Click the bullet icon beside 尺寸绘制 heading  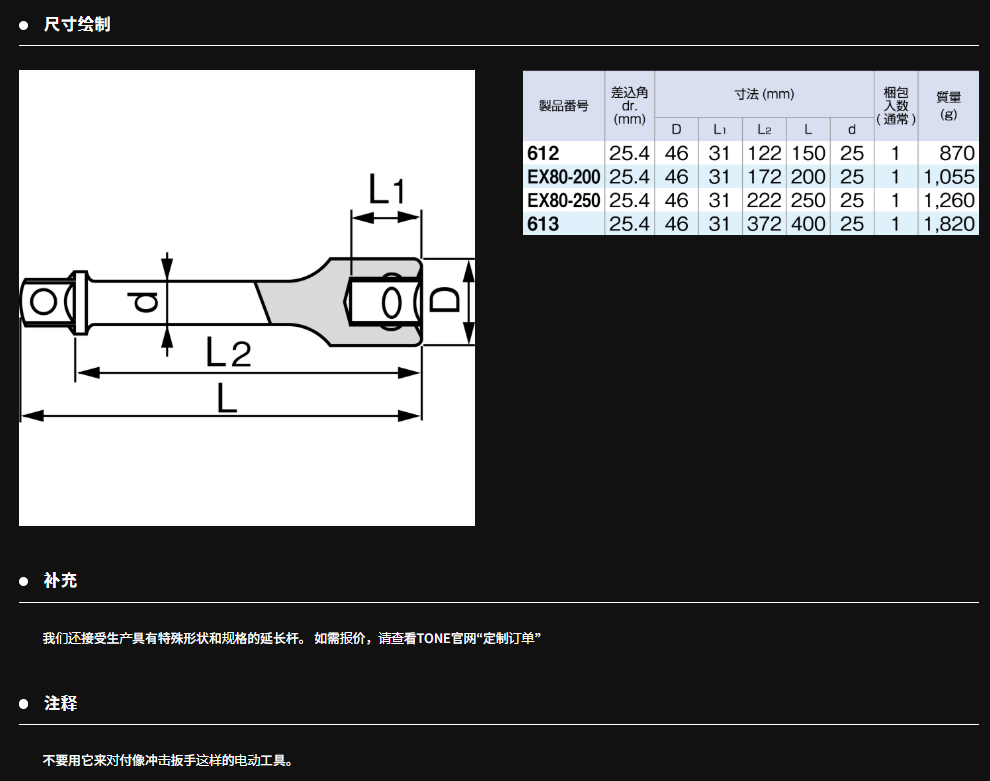[x=24, y=24]
